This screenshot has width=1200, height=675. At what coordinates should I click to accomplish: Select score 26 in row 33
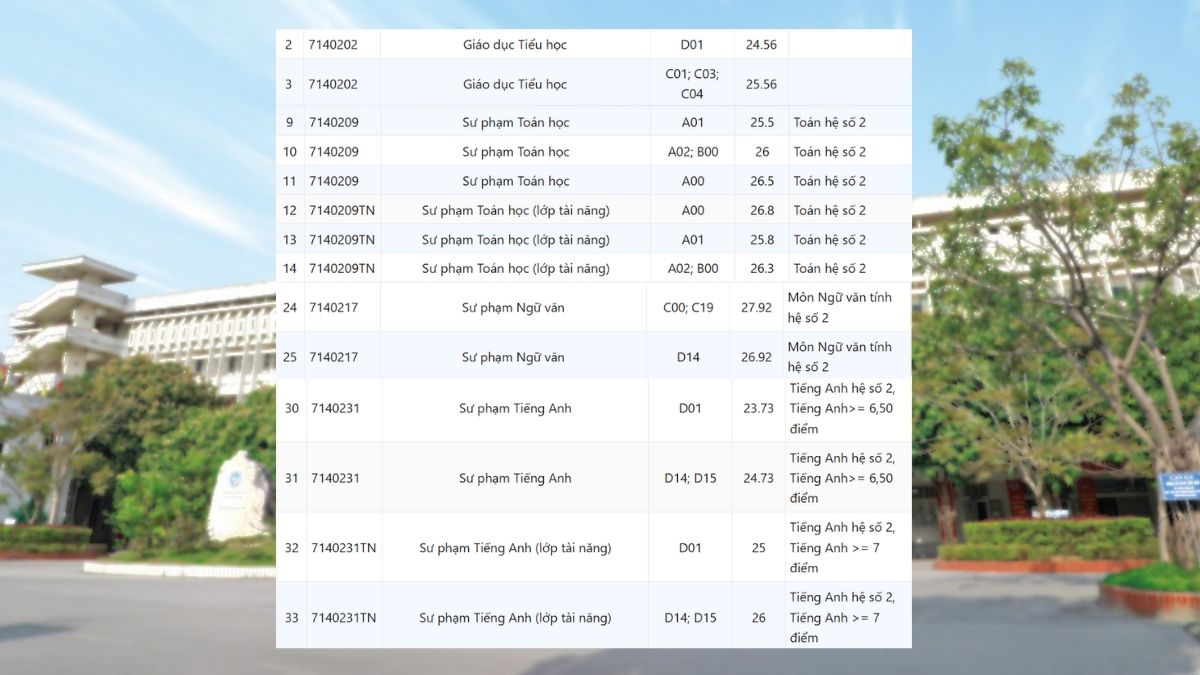(x=759, y=618)
